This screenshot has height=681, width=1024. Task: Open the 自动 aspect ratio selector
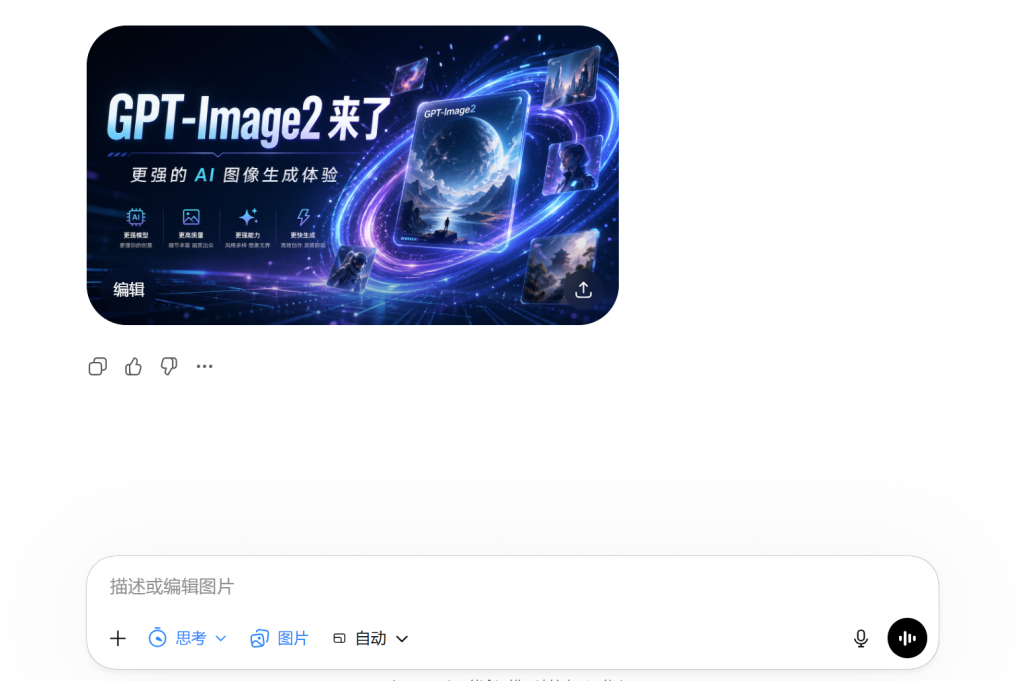coord(371,638)
